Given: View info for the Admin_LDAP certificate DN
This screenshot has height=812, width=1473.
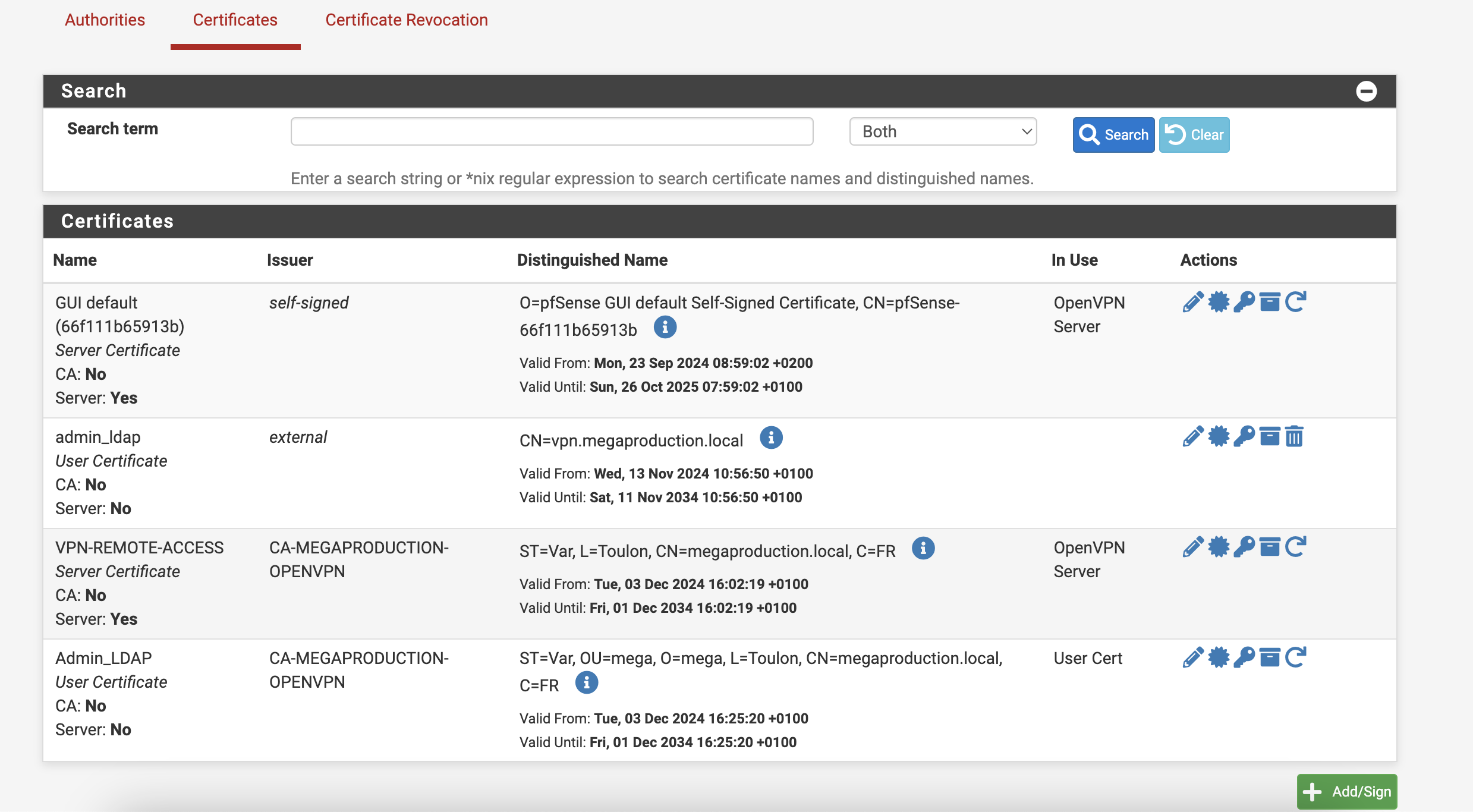Looking at the screenshot, I should click(x=587, y=683).
